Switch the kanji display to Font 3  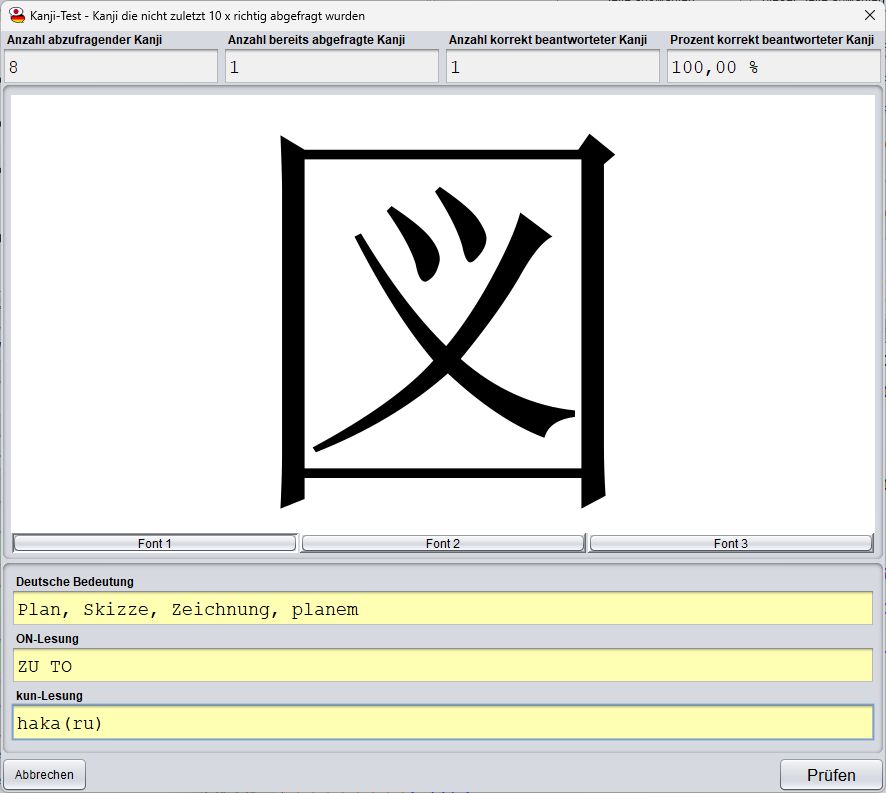[x=731, y=543]
